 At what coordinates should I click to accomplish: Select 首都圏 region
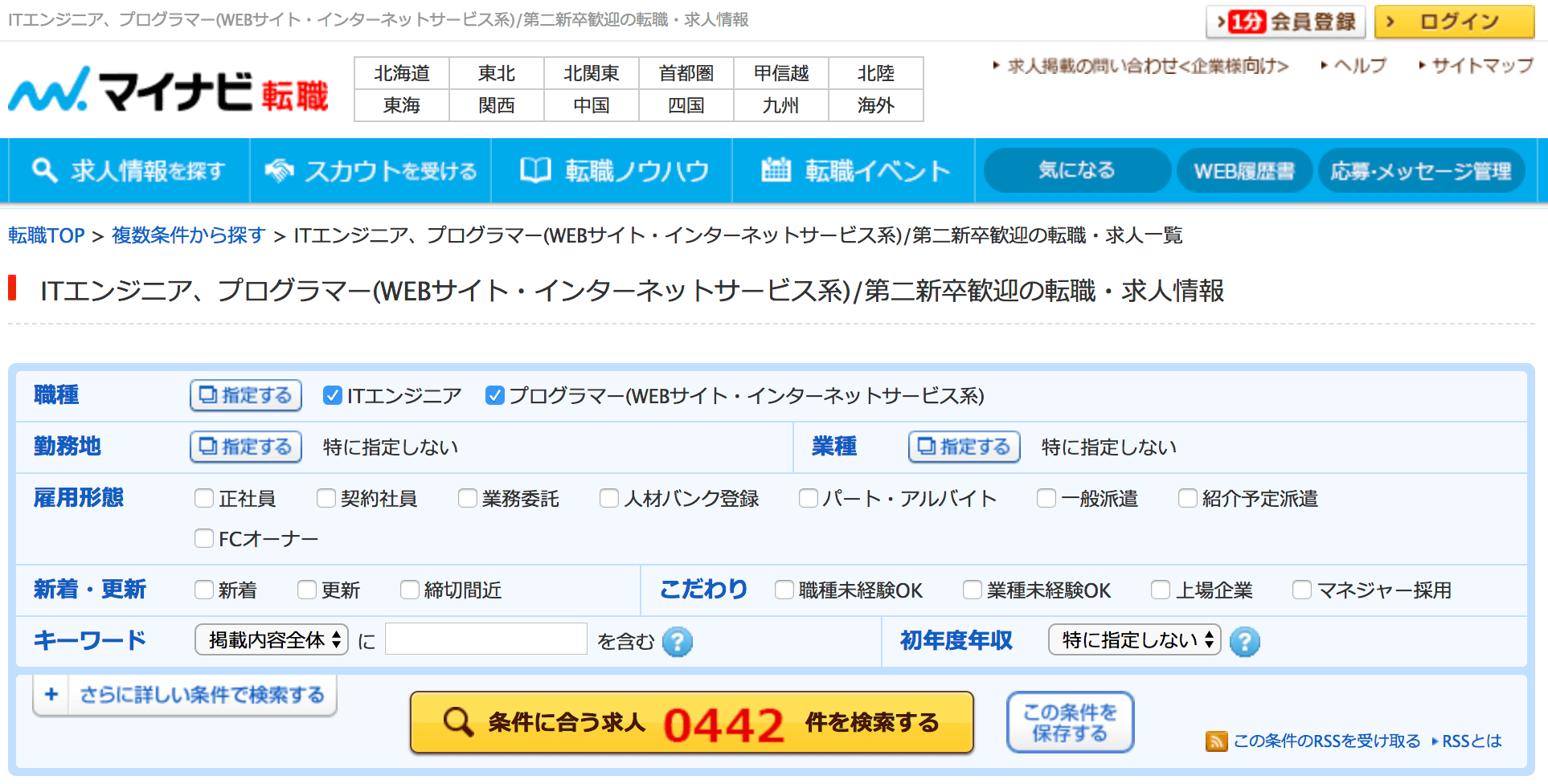[686, 73]
